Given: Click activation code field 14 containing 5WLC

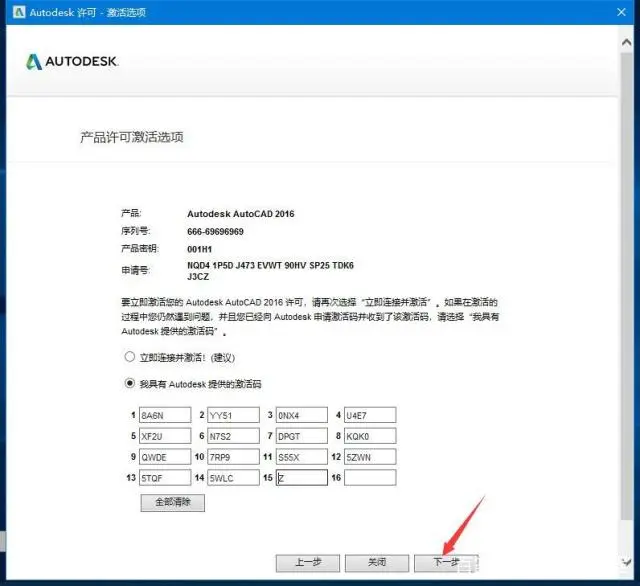Looking at the screenshot, I should pyautogui.click(x=233, y=477).
